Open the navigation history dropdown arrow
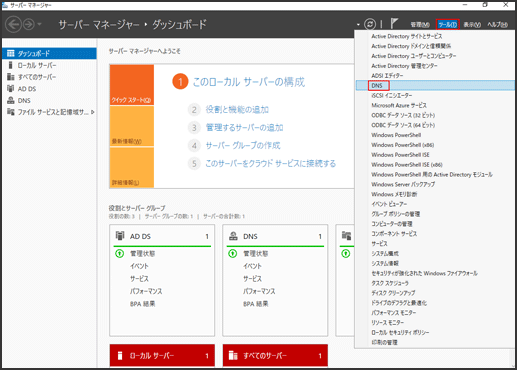Viewport: 517px width, 370px height. click(40, 25)
